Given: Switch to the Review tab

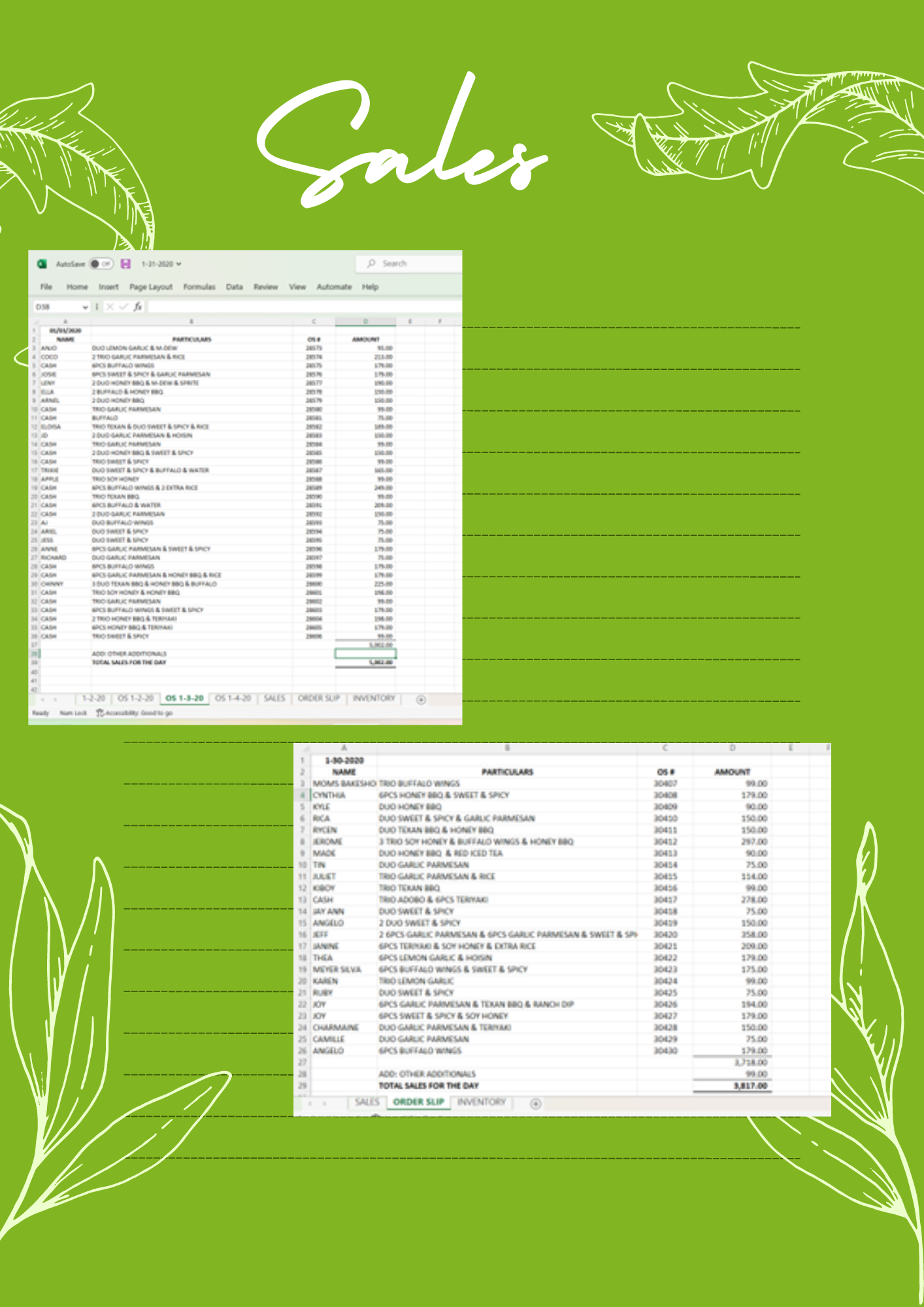Looking at the screenshot, I should (x=266, y=287).
